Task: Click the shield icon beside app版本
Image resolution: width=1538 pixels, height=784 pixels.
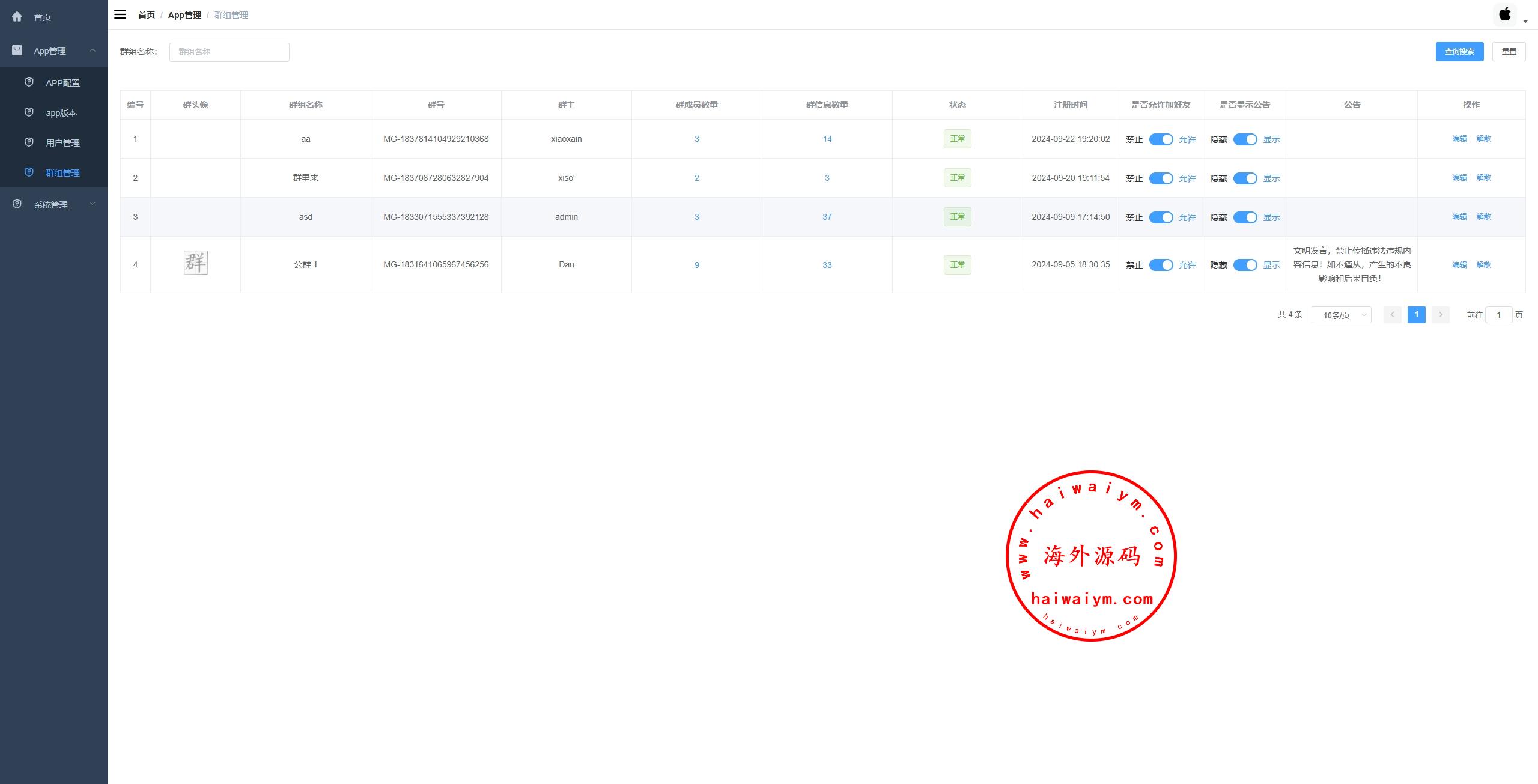Action: tap(29, 112)
